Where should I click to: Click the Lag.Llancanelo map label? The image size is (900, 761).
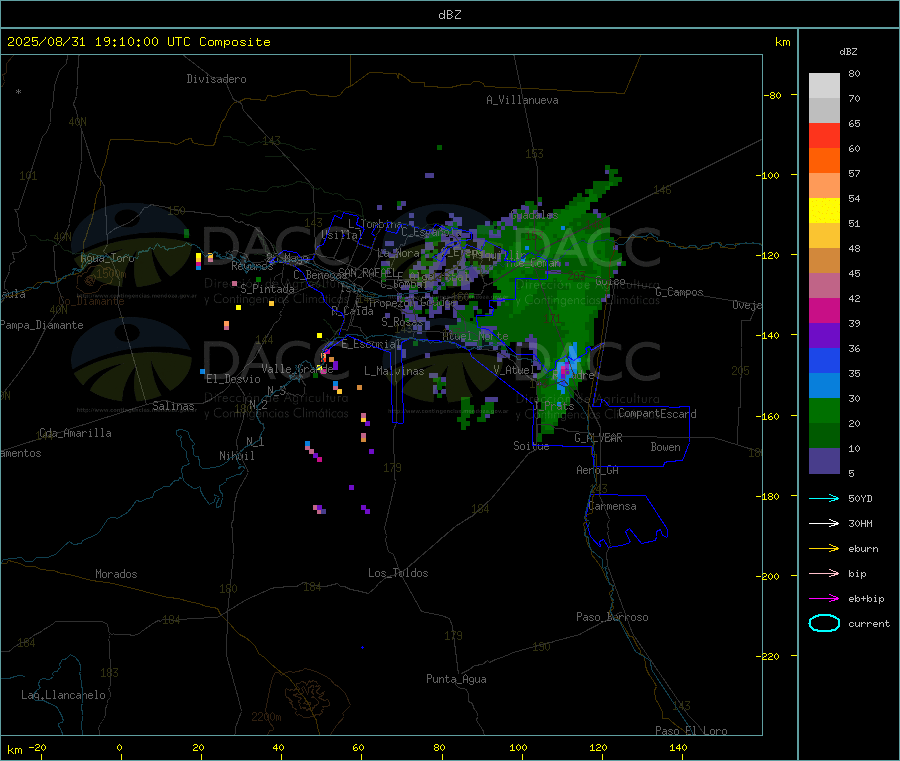63,696
